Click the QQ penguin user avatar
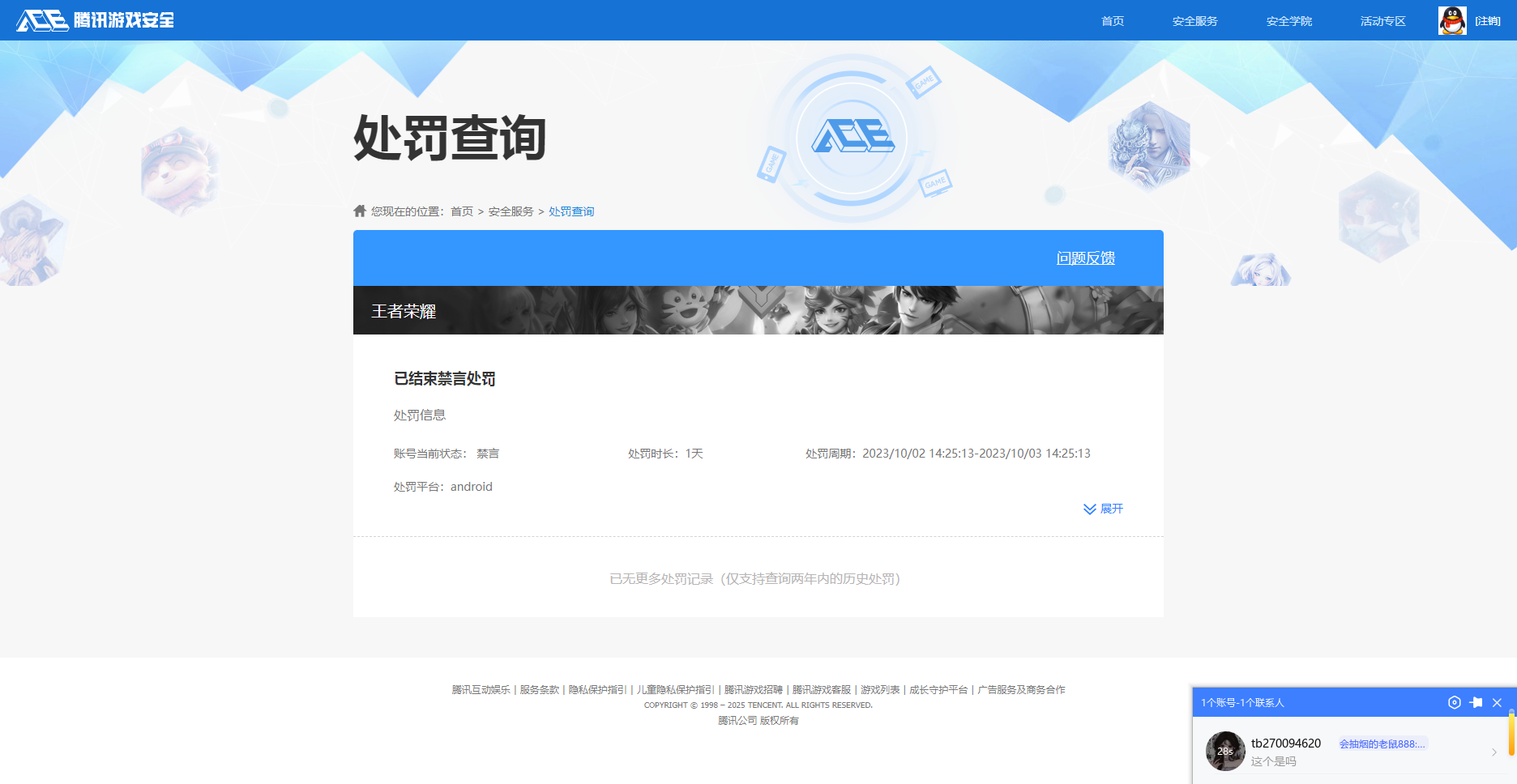This screenshot has width=1517, height=784. [x=1452, y=20]
